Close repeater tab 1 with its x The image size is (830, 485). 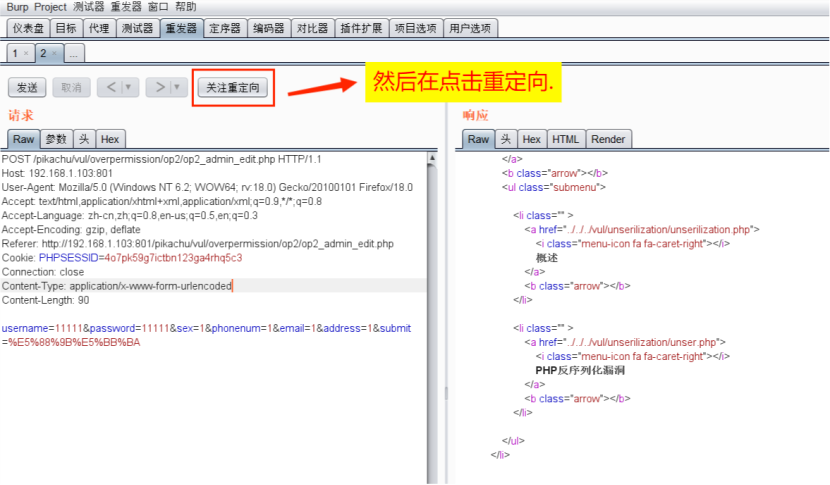26,53
